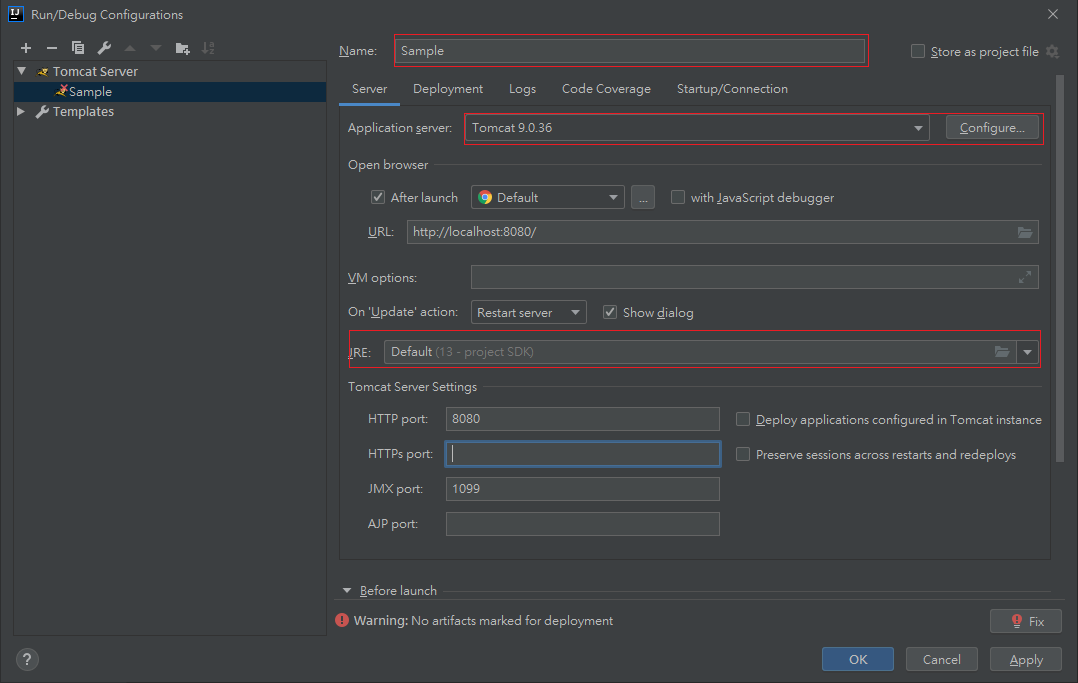
Task: Add a new configuration with plus icon
Action: (26, 47)
